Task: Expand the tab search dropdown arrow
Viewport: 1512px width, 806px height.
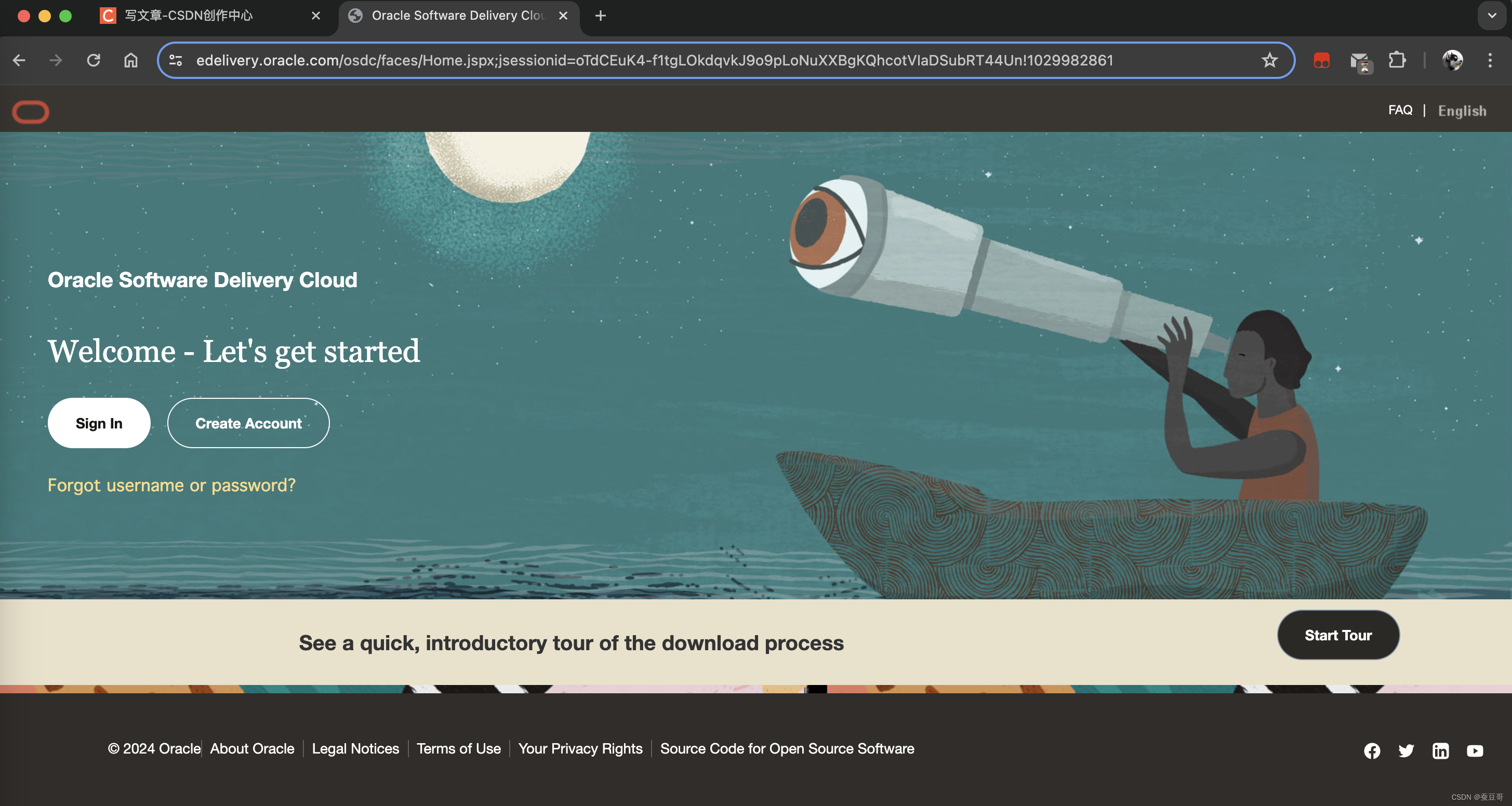Action: click(1491, 16)
